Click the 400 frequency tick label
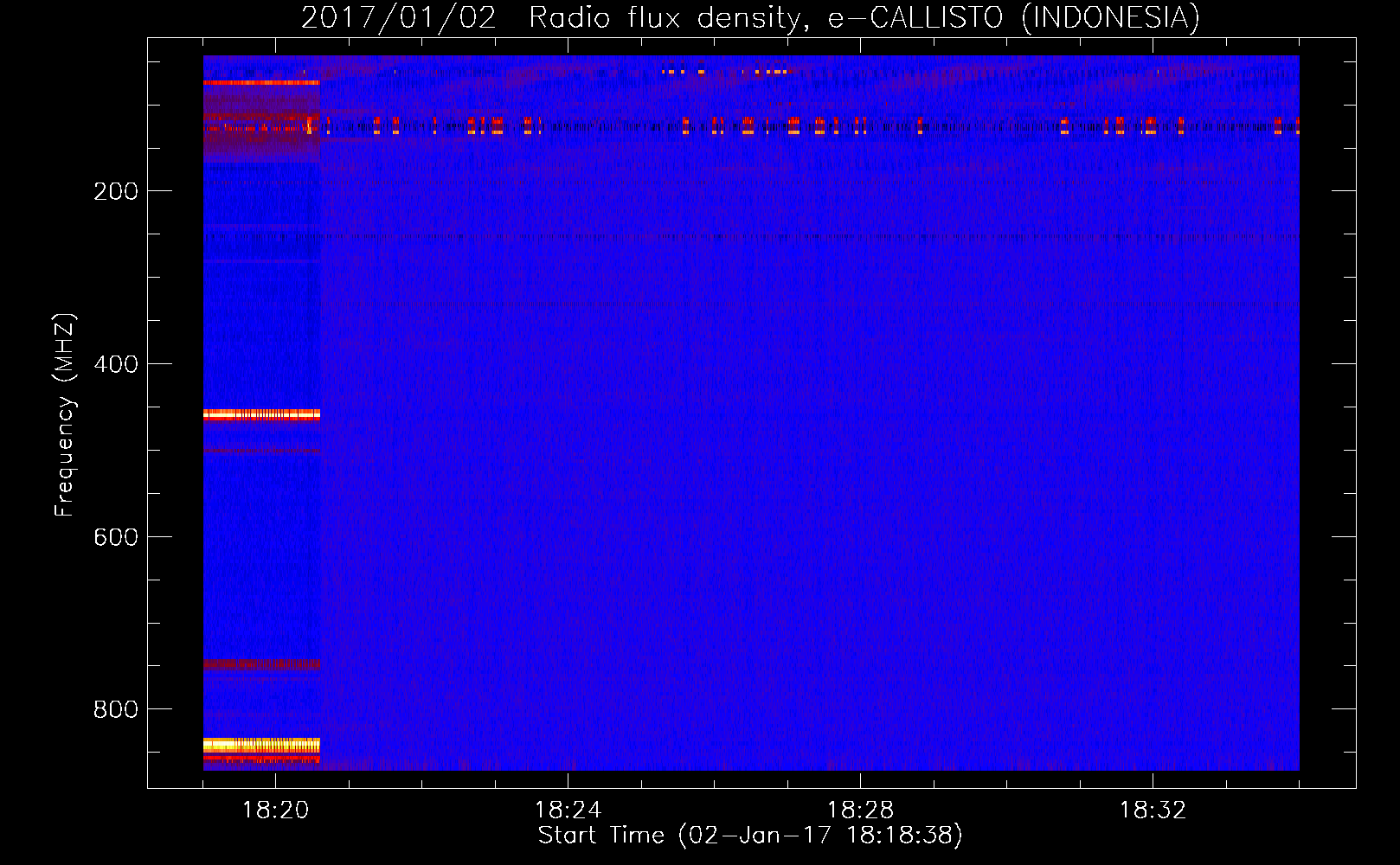This screenshot has height=865, width=1400. click(x=116, y=364)
